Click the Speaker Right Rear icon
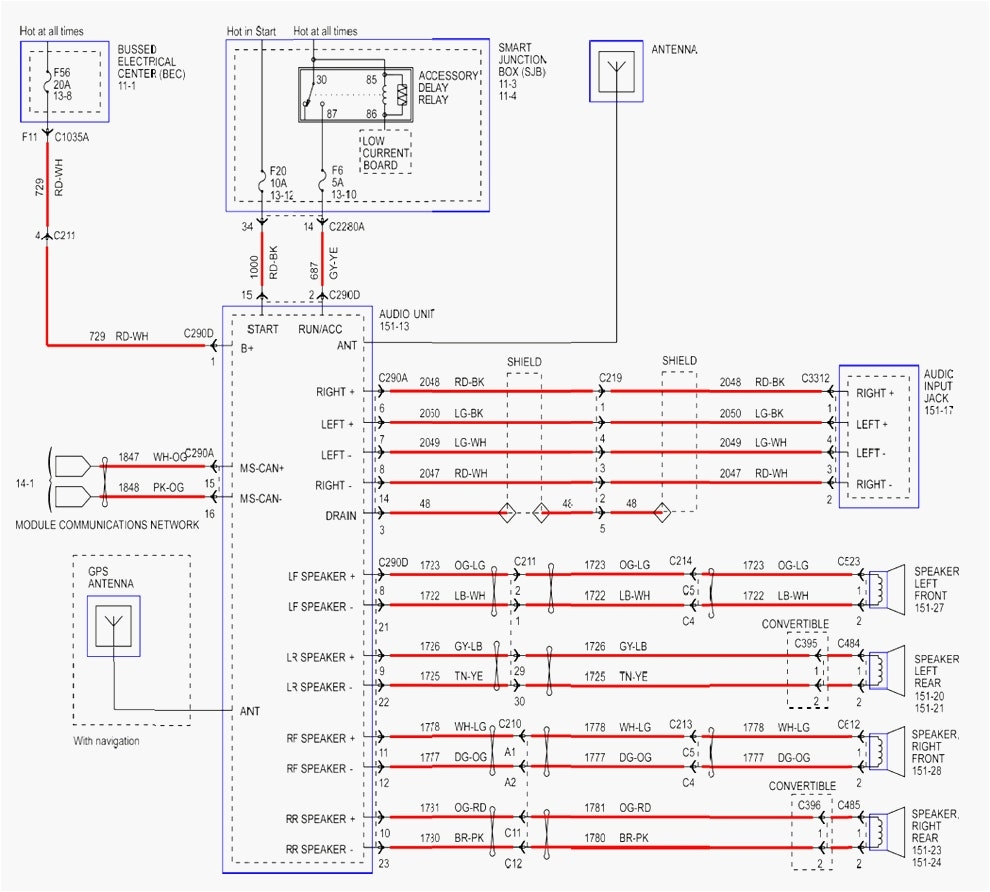This screenshot has height=892, width=990. coord(878,832)
